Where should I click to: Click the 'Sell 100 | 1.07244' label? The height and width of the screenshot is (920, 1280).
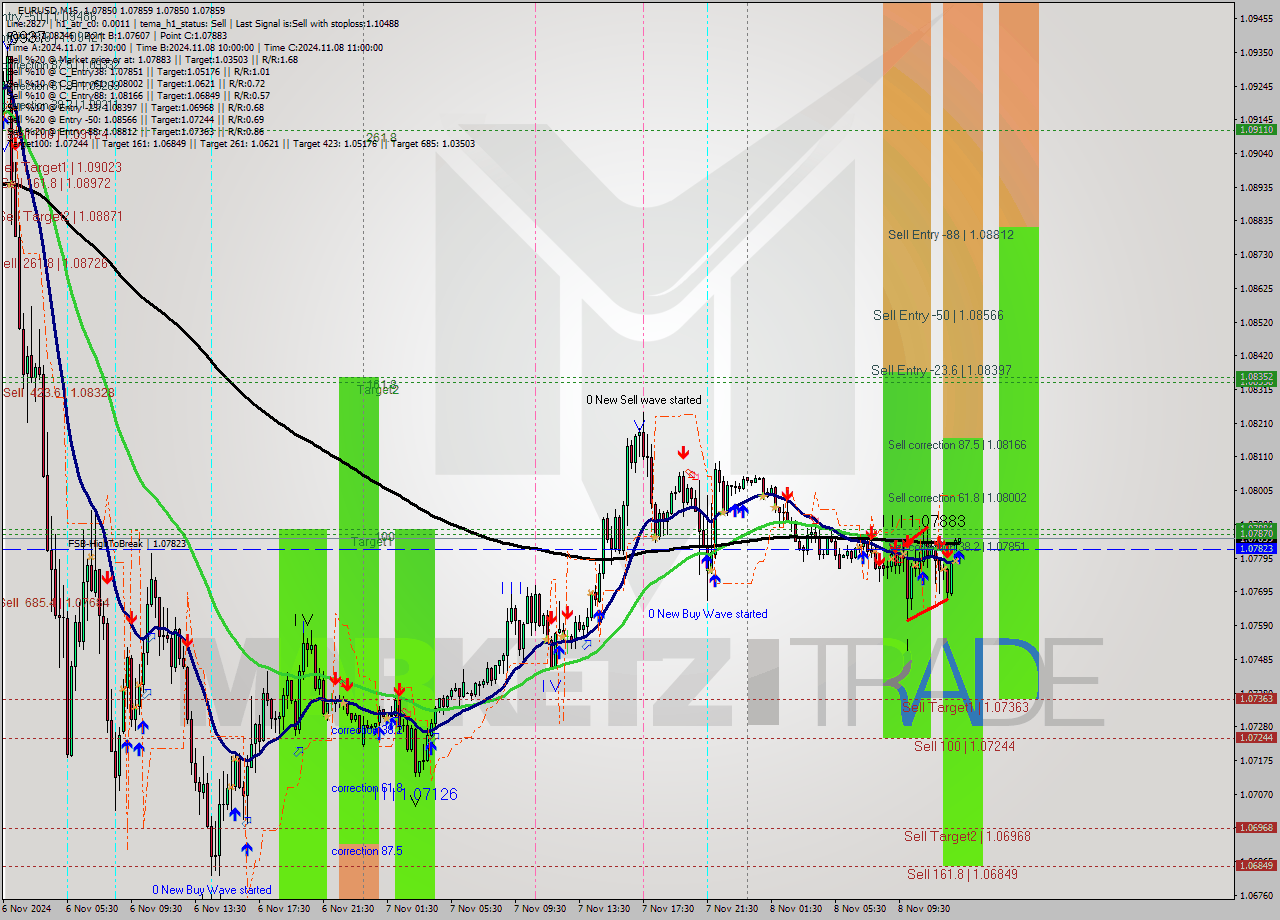point(964,746)
